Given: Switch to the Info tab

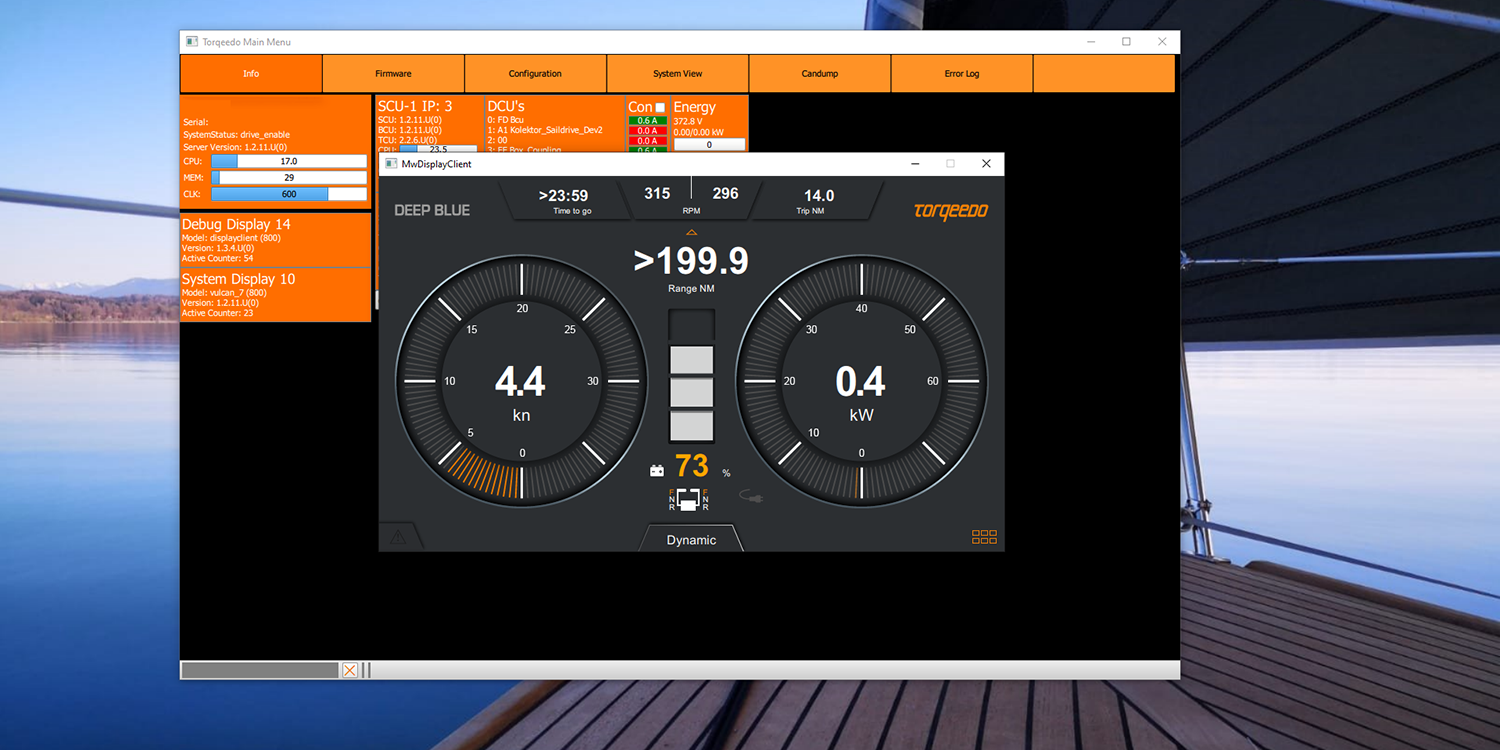Looking at the screenshot, I should click(251, 73).
